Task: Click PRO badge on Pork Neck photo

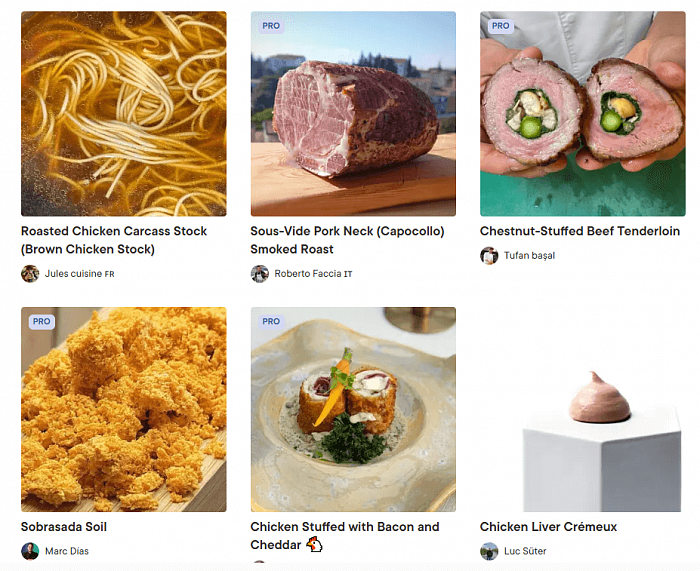Action: pos(271,26)
